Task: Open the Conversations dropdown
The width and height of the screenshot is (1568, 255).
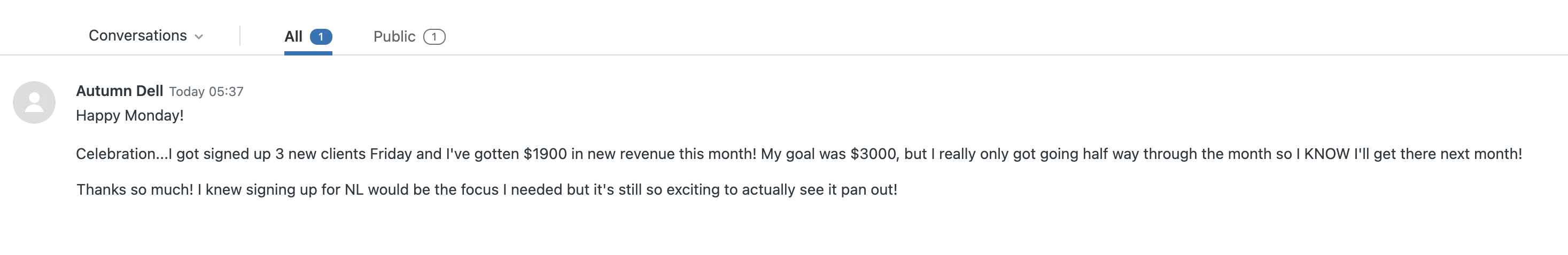Action: [x=137, y=36]
